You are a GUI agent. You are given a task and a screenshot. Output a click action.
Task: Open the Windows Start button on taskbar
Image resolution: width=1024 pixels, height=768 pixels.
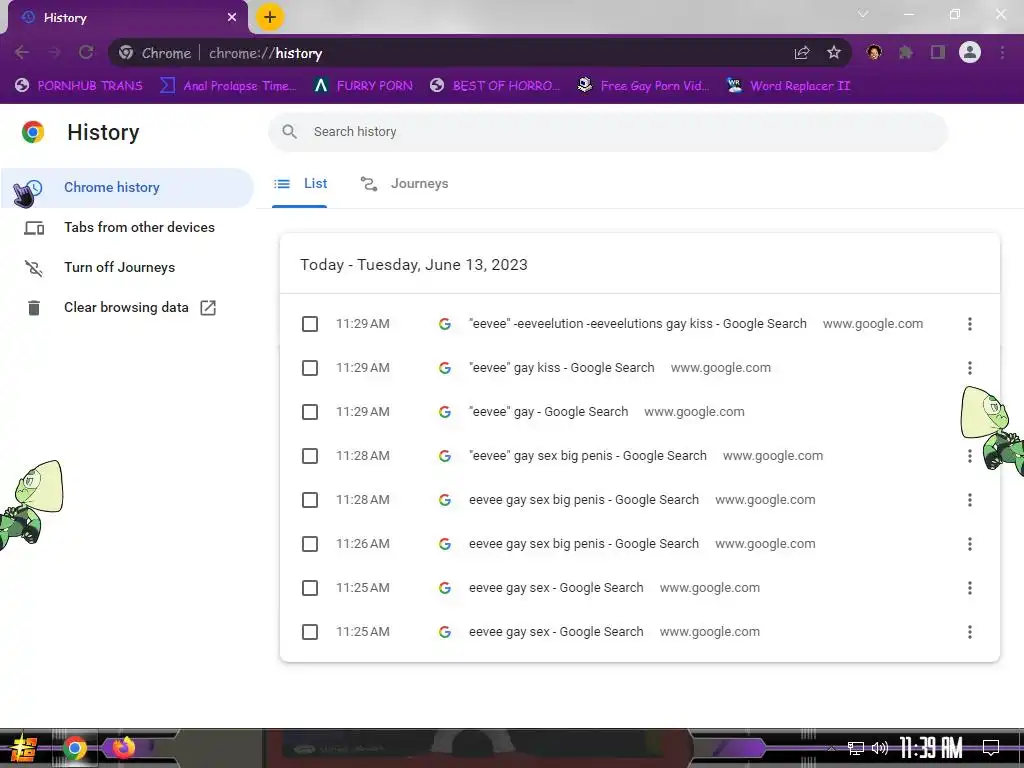[24, 748]
